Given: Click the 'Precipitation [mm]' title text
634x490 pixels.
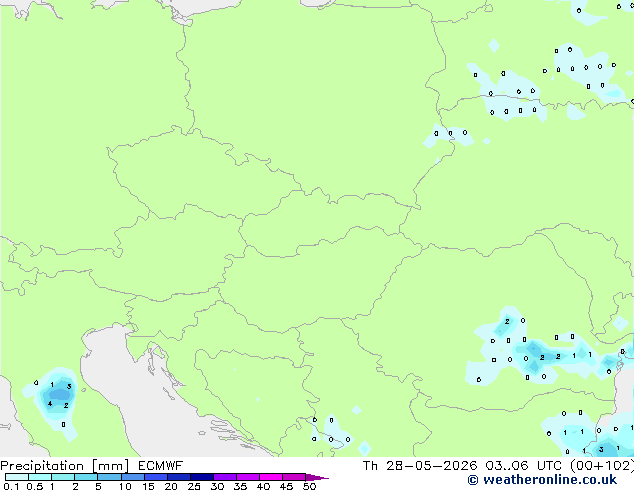Looking at the screenshot, I should point(65,466).
